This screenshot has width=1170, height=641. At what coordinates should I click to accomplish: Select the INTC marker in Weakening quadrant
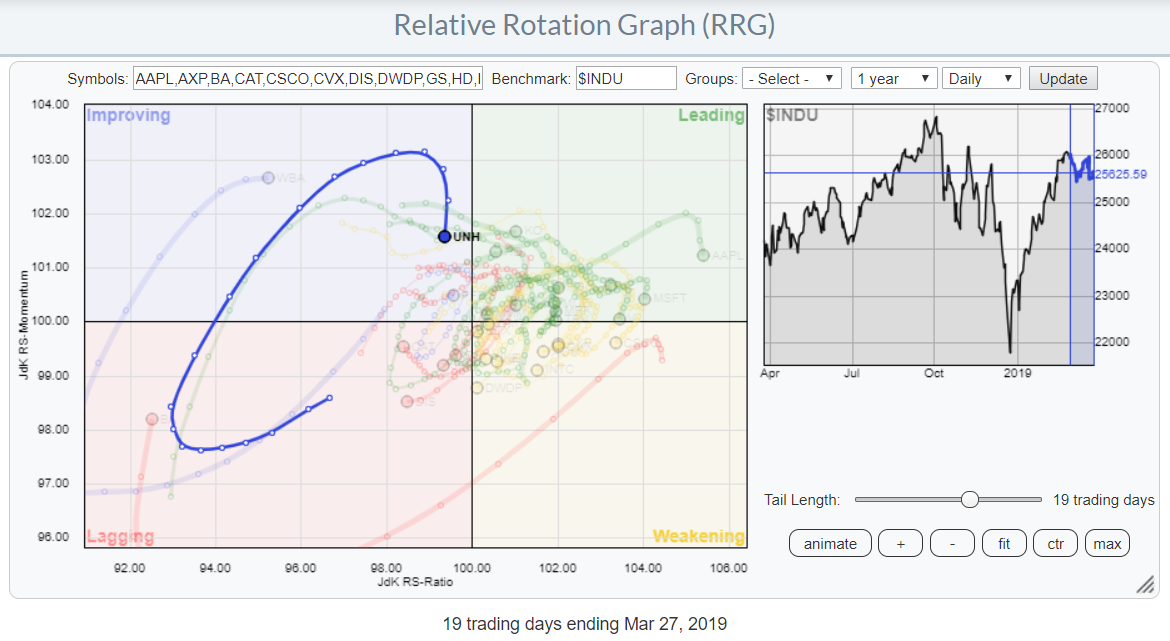[537, 370]
